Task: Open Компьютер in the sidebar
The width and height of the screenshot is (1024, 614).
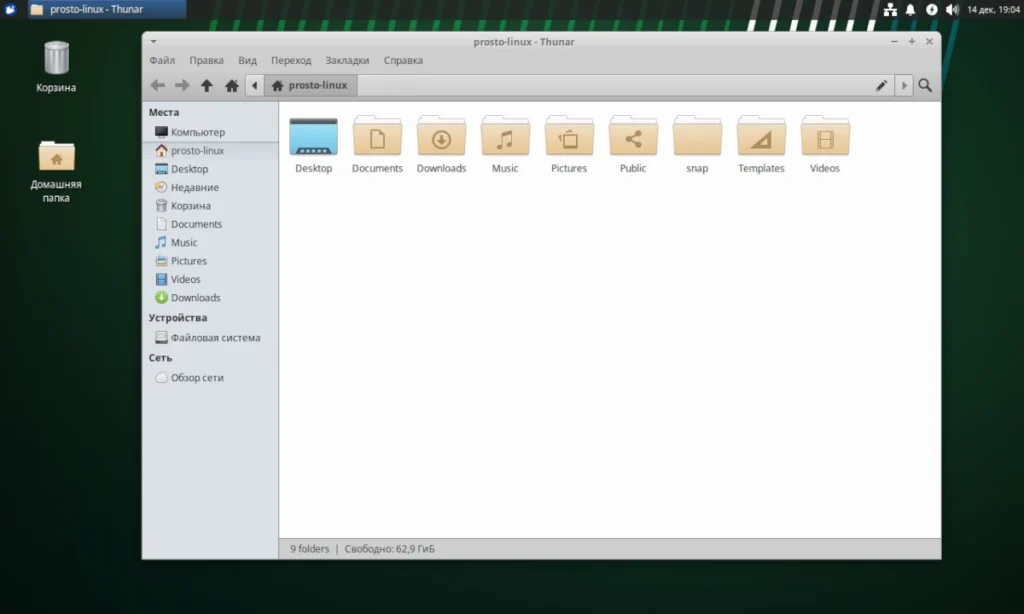Action: click(210, 132)
